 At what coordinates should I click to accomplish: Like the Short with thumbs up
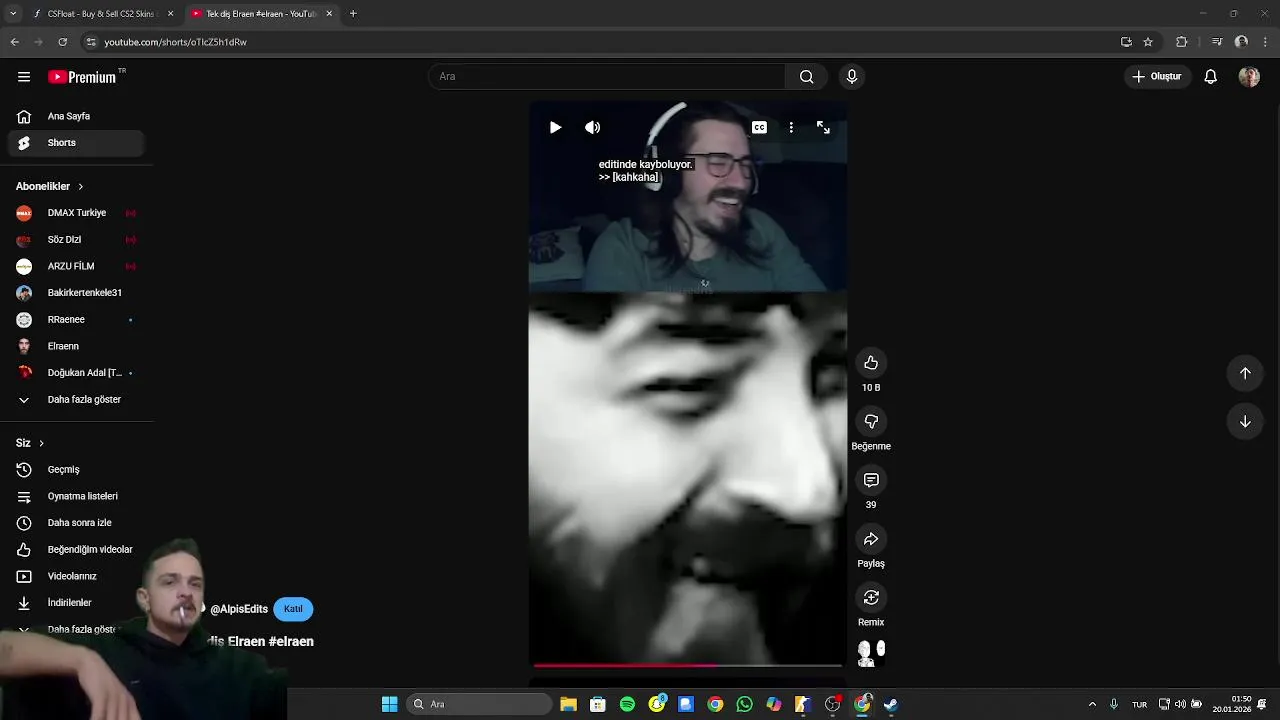pyautogui.click(x=871, y=363)
